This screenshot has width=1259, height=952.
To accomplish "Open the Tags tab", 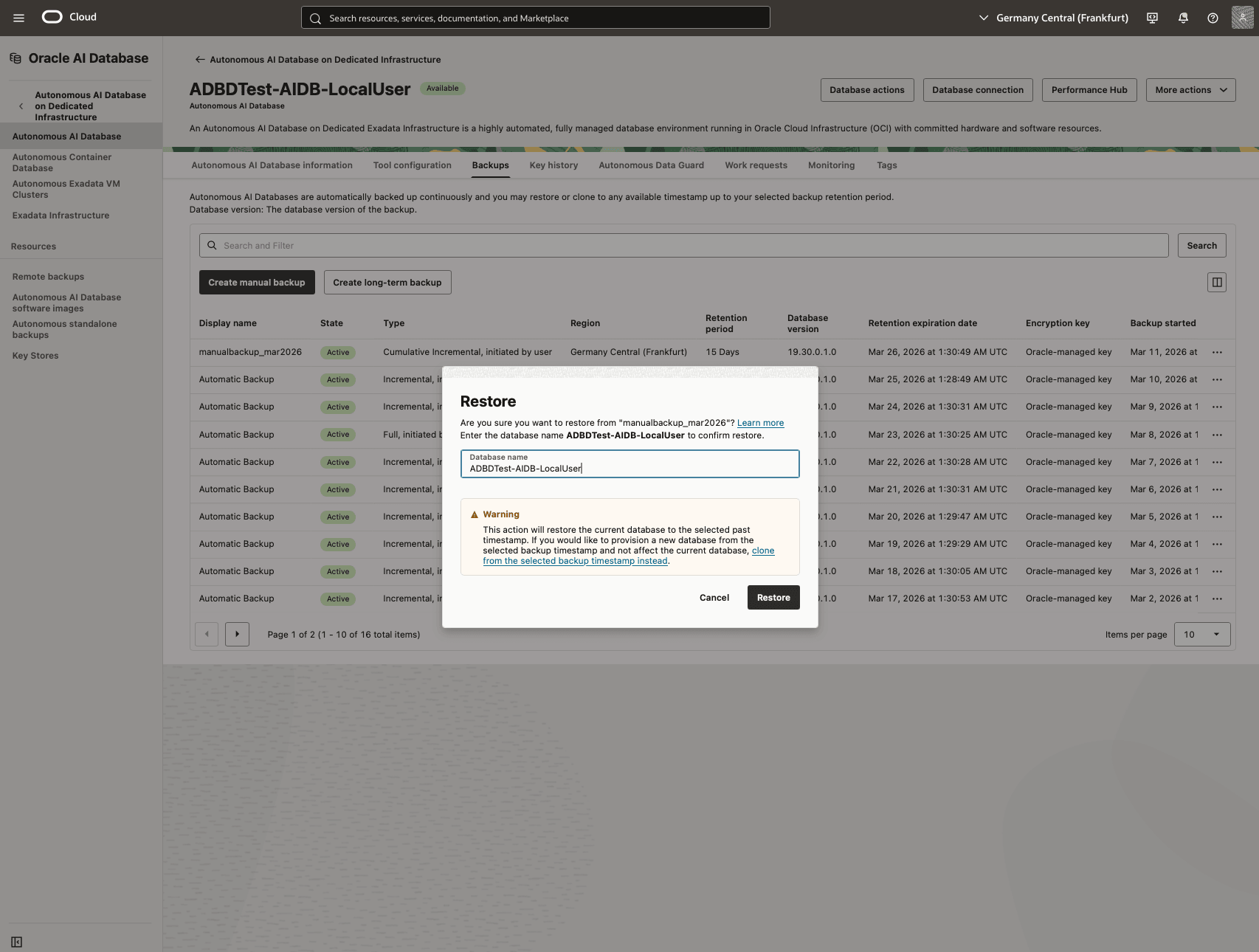I will [x=886, y=165].
